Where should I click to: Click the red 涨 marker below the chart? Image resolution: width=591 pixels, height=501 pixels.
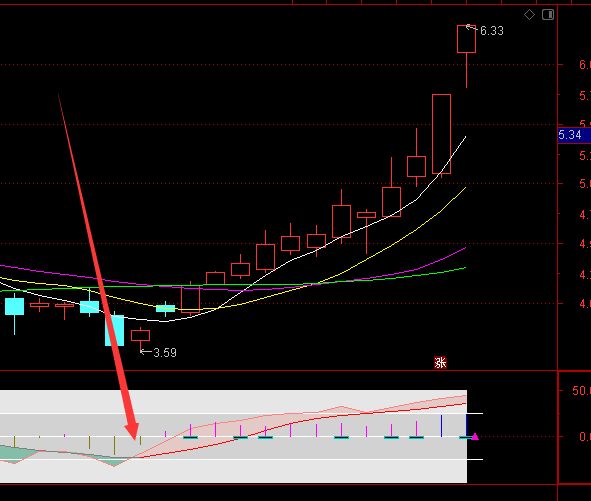[x=440, y=363]
